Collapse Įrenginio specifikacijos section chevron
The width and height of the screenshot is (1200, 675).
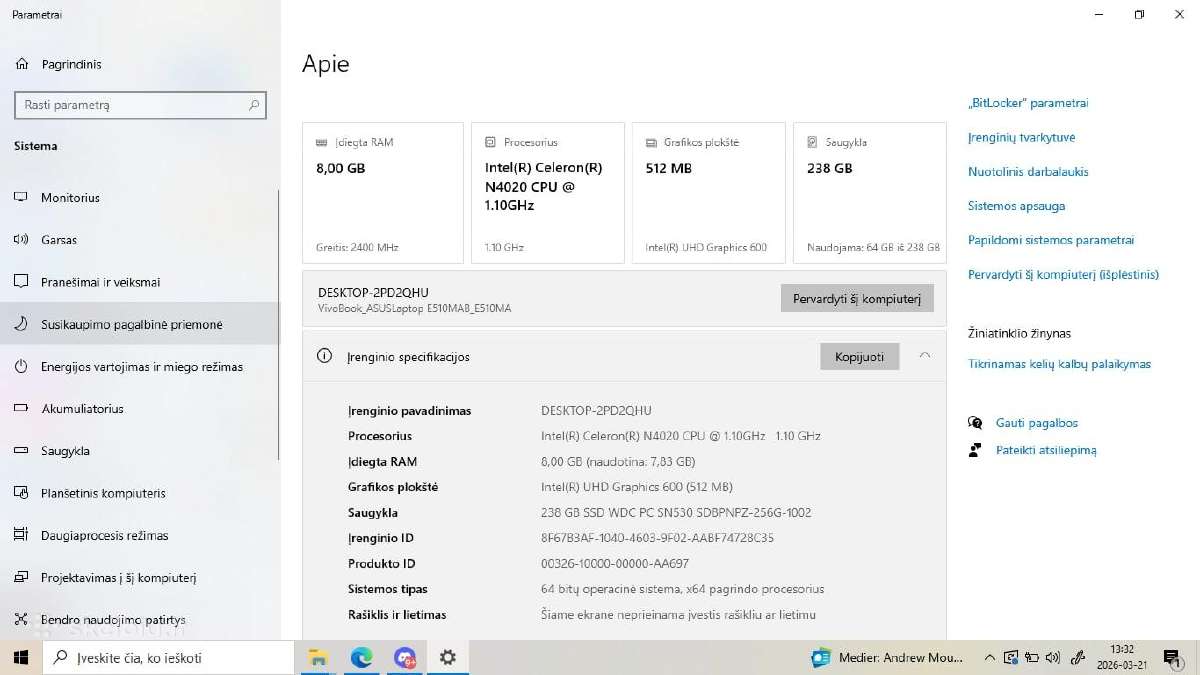point(924,356)
